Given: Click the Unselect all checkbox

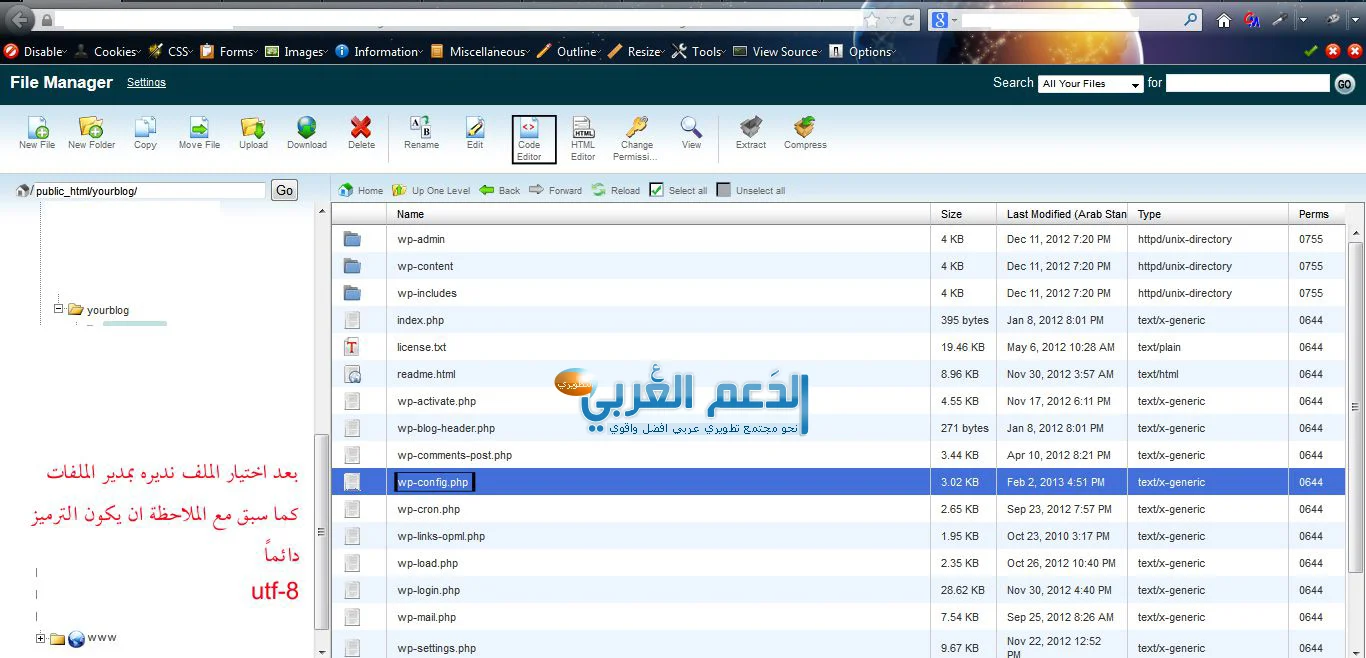Looking at the screenshot, I should pyautogui.click(x=724, y=190).
